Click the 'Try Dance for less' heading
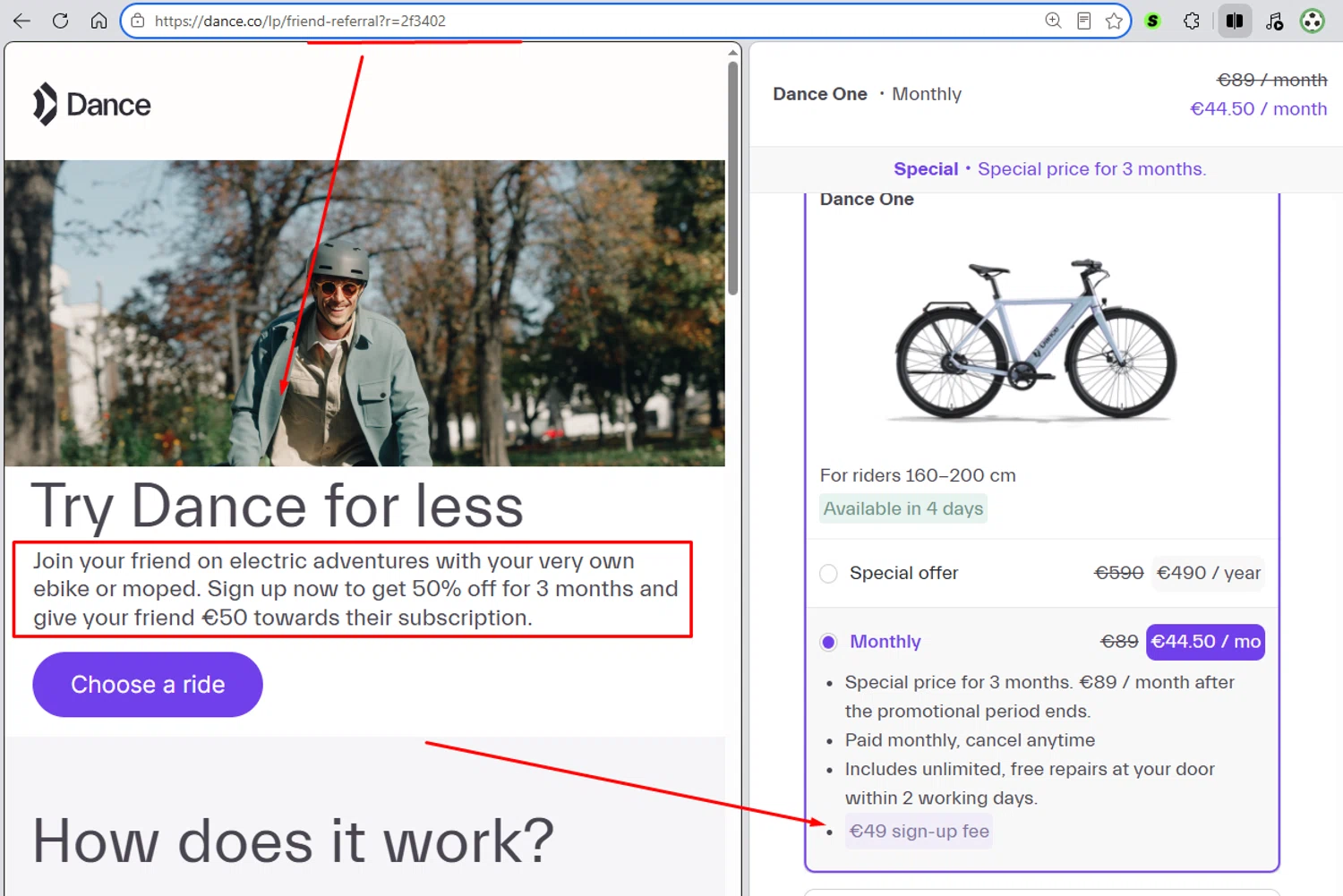 [x=277, y=506]
